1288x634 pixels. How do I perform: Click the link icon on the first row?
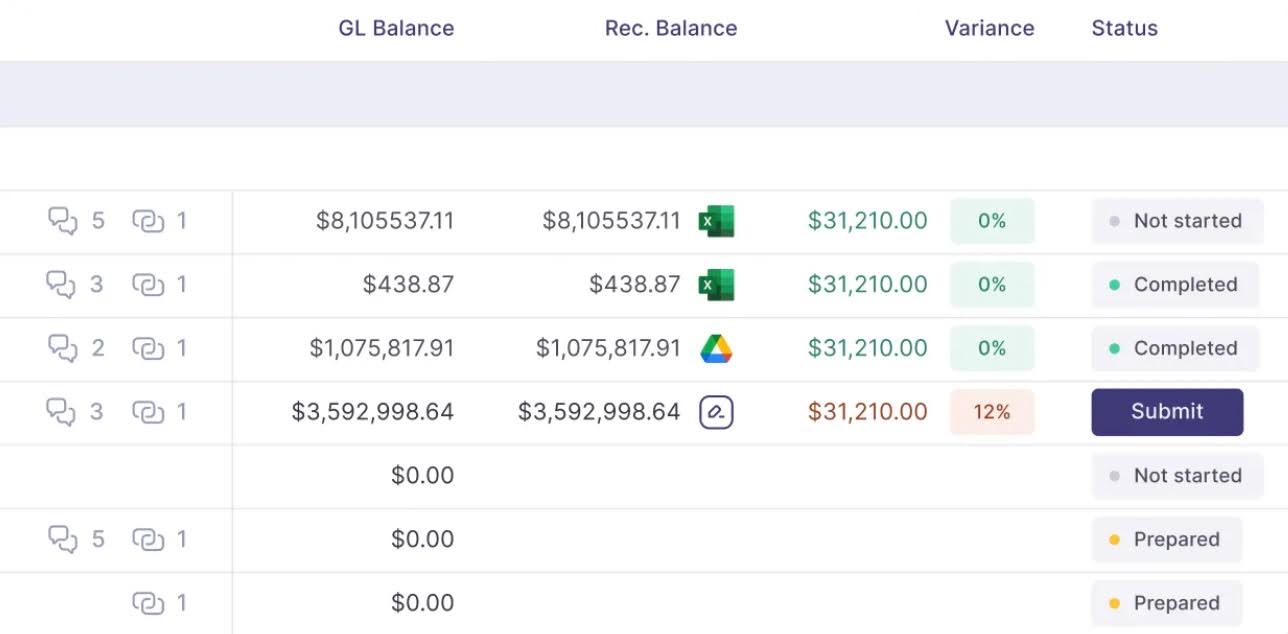[147, 221]
